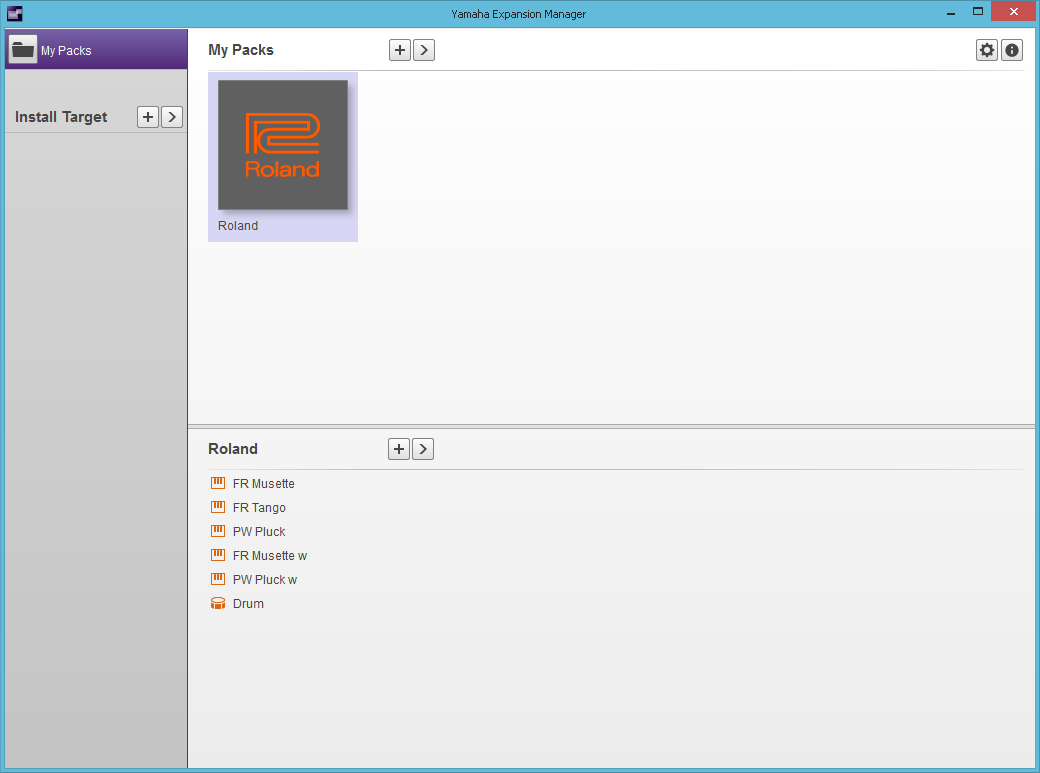Click the keyboard icon beside PW Pluck w
This screenshot has width=1040, height=773.
click(x=218, y=579)
